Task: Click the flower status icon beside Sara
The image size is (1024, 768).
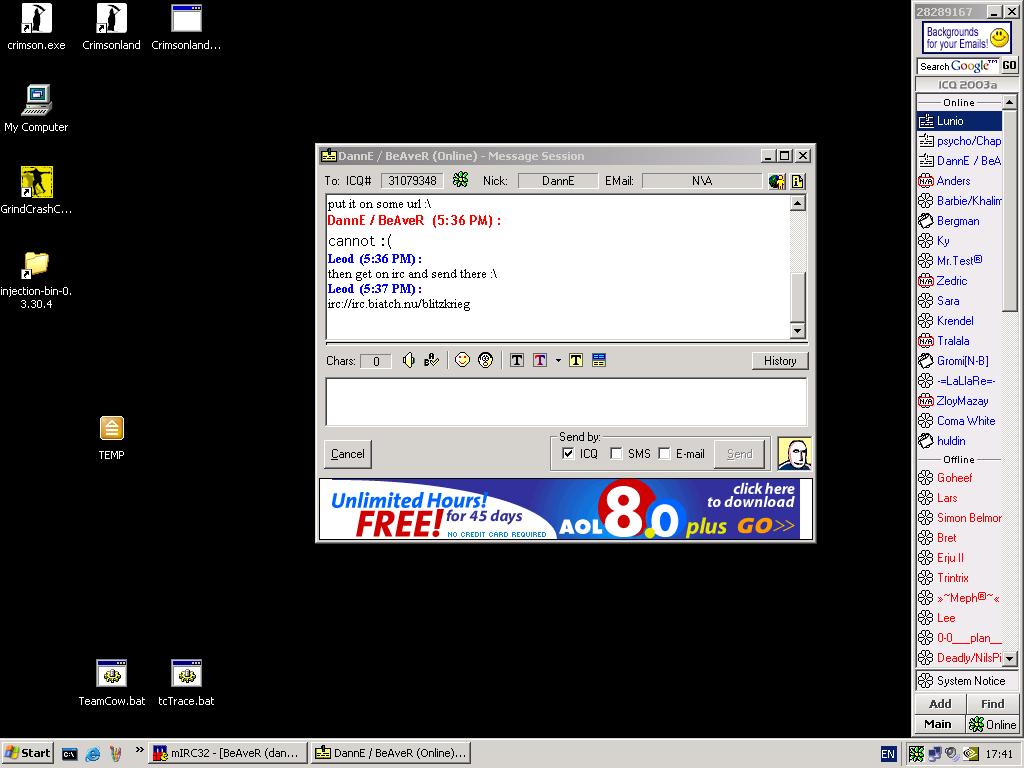Action: pyautogui.click(x=926, y=301)
